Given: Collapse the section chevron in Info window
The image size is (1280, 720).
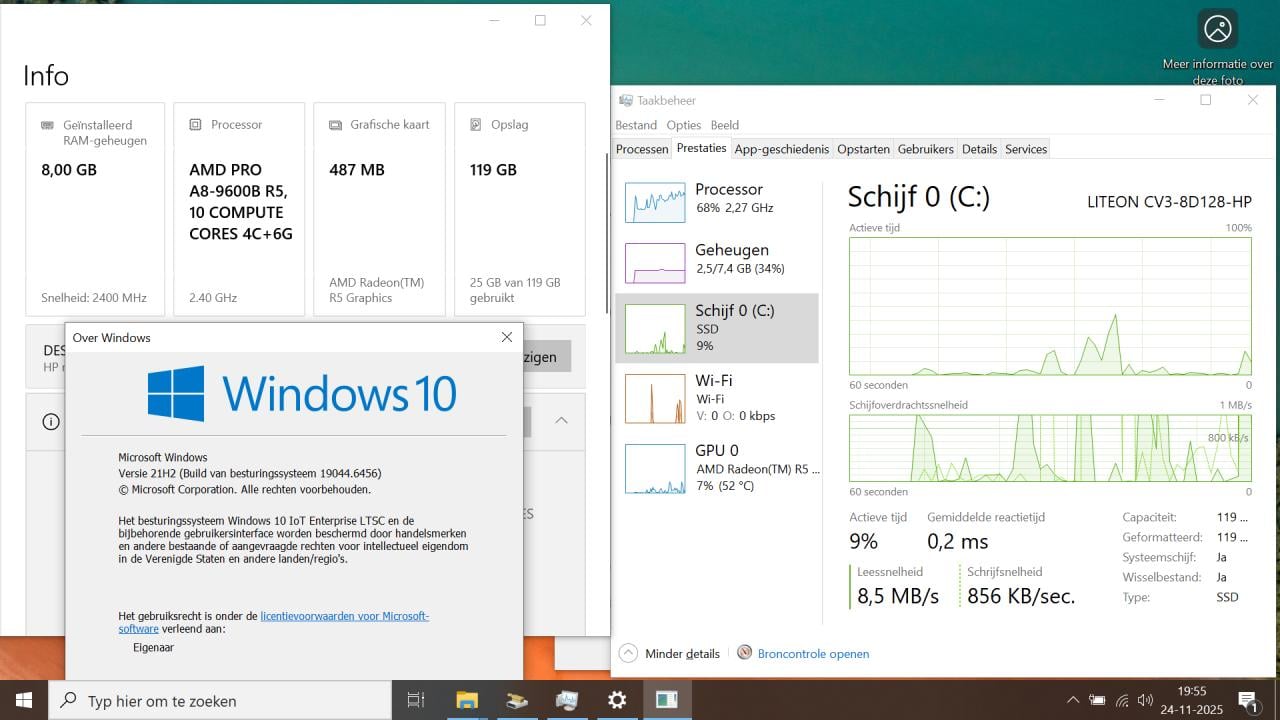Looking at the screenshot, I should (561, 420).
